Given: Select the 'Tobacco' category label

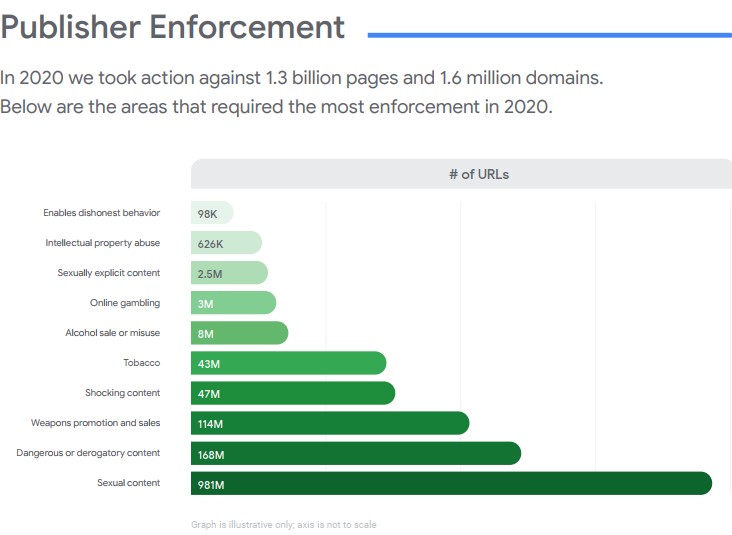Looking at the screenshot, I should [141, 363].
